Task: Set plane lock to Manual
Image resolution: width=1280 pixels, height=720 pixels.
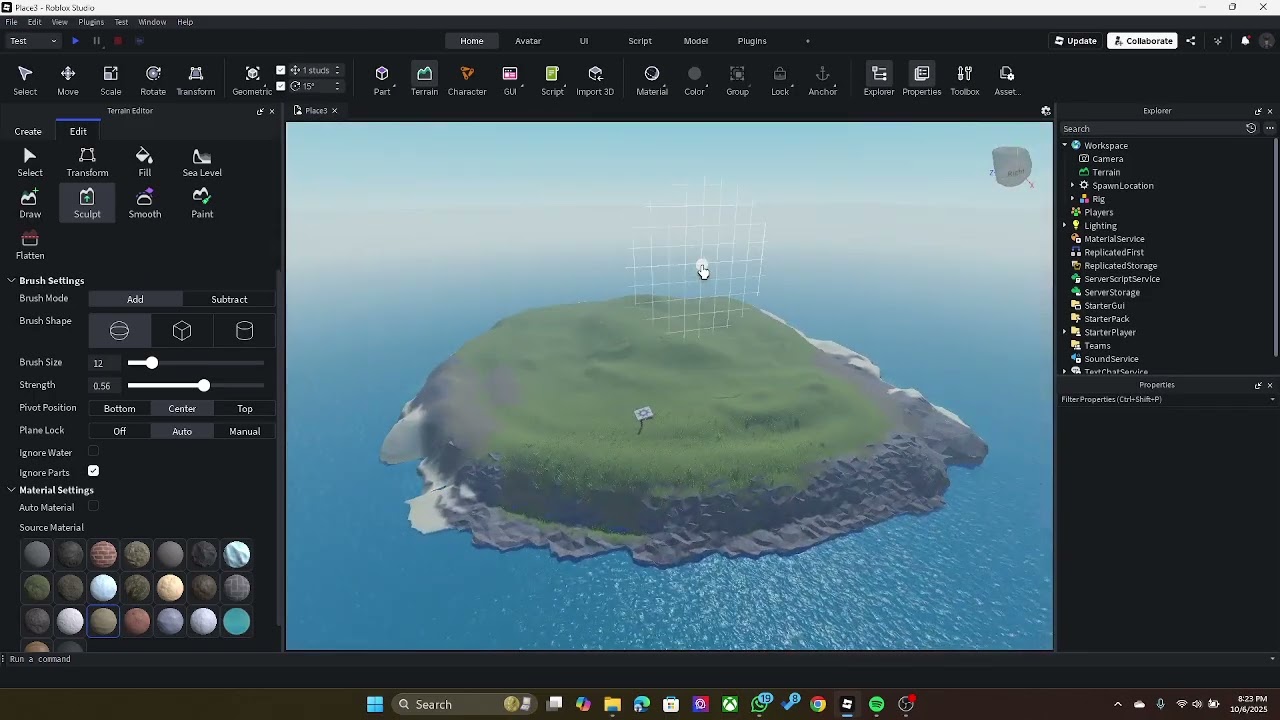Action: [x=245, y=431]
